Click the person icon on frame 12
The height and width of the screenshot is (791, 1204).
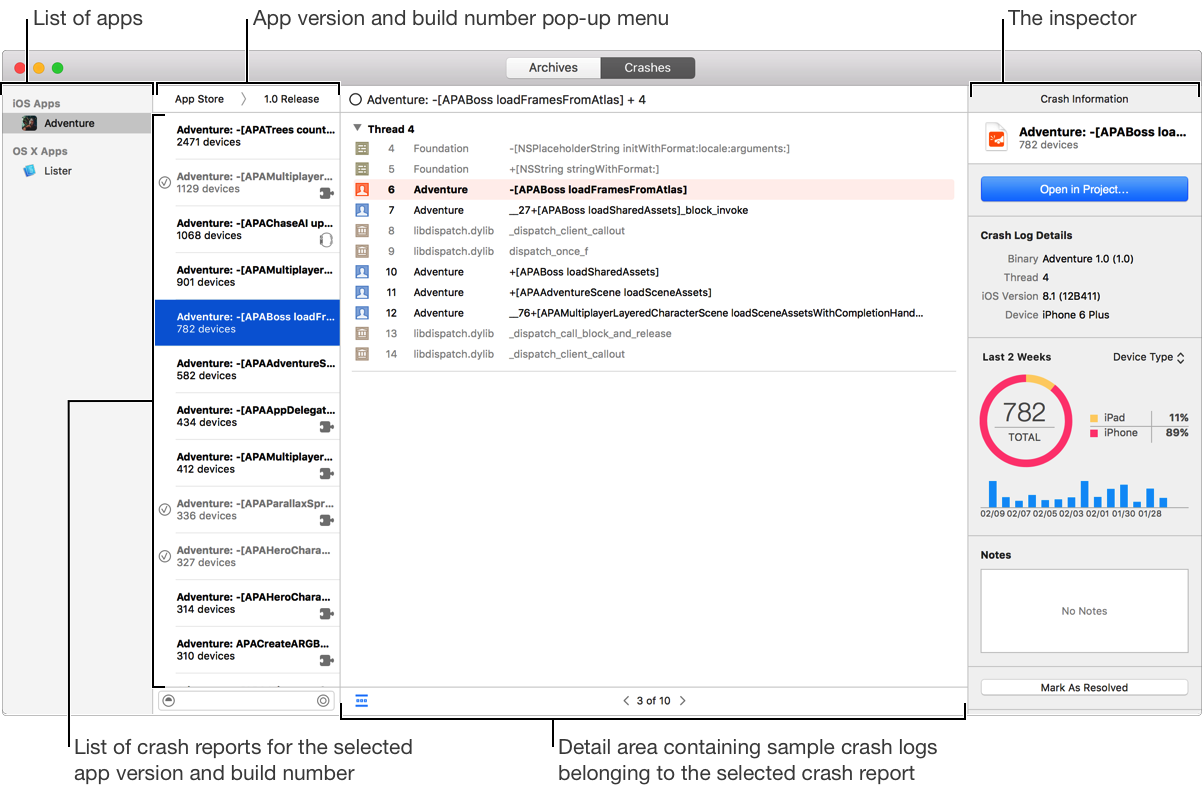pyautogui.click(x=362, y=313)
